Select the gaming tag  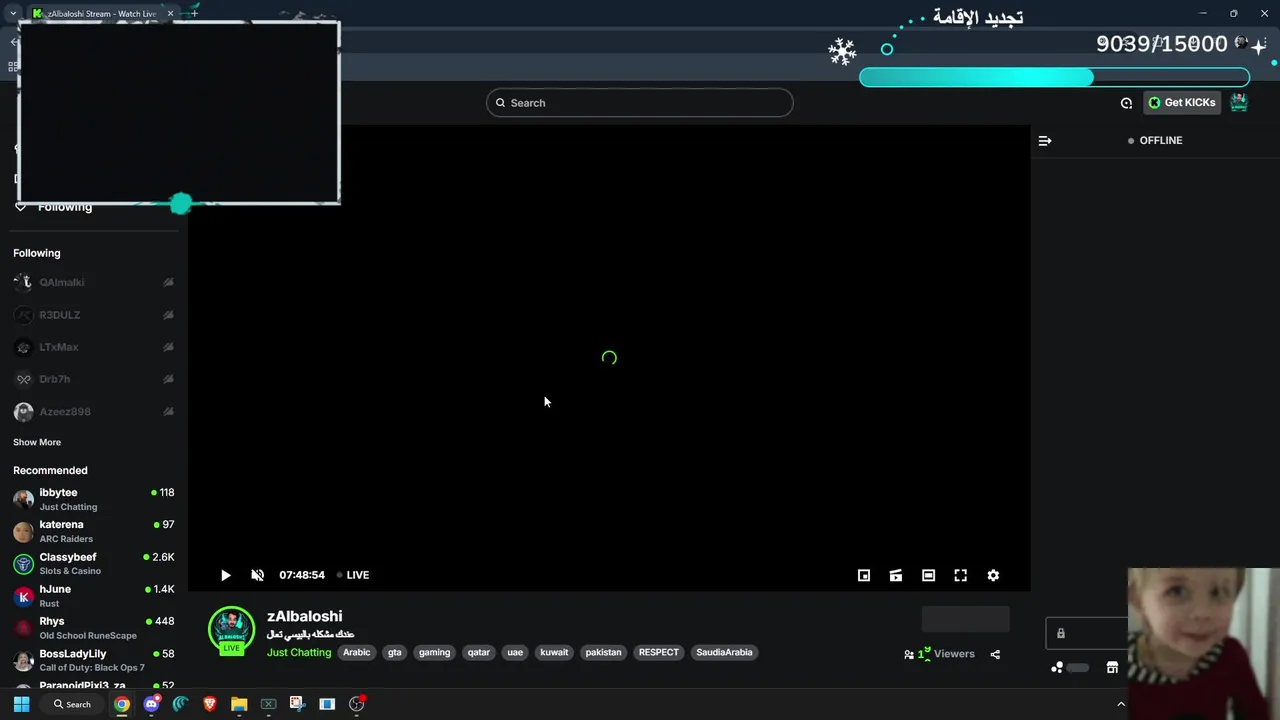click(x=434, y=652)
